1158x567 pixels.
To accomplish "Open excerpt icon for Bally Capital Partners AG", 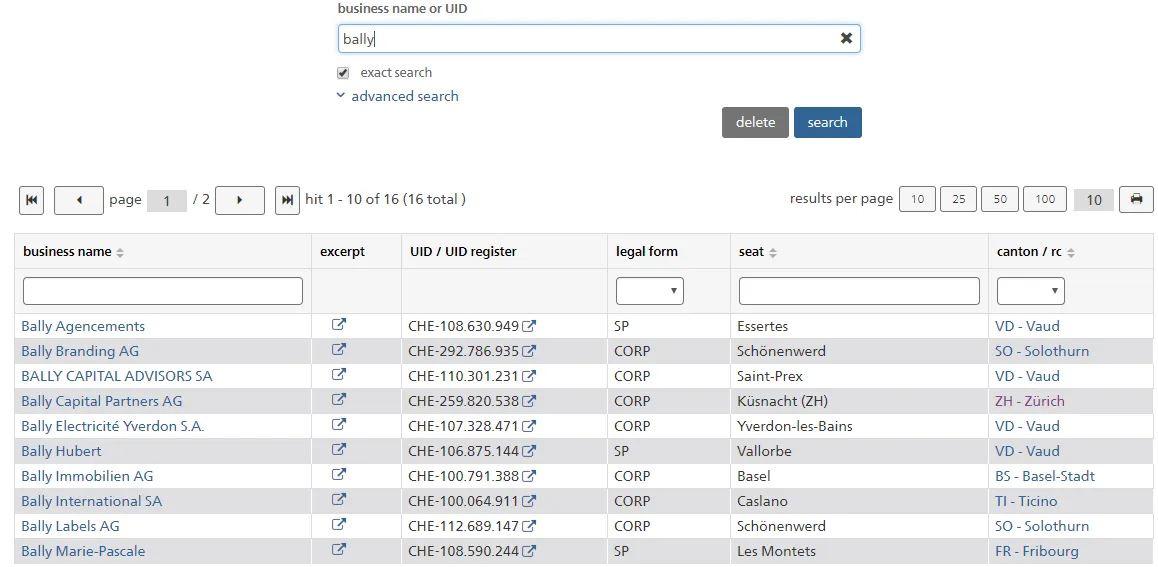I will pyautogui.click(x=338, y=399).
